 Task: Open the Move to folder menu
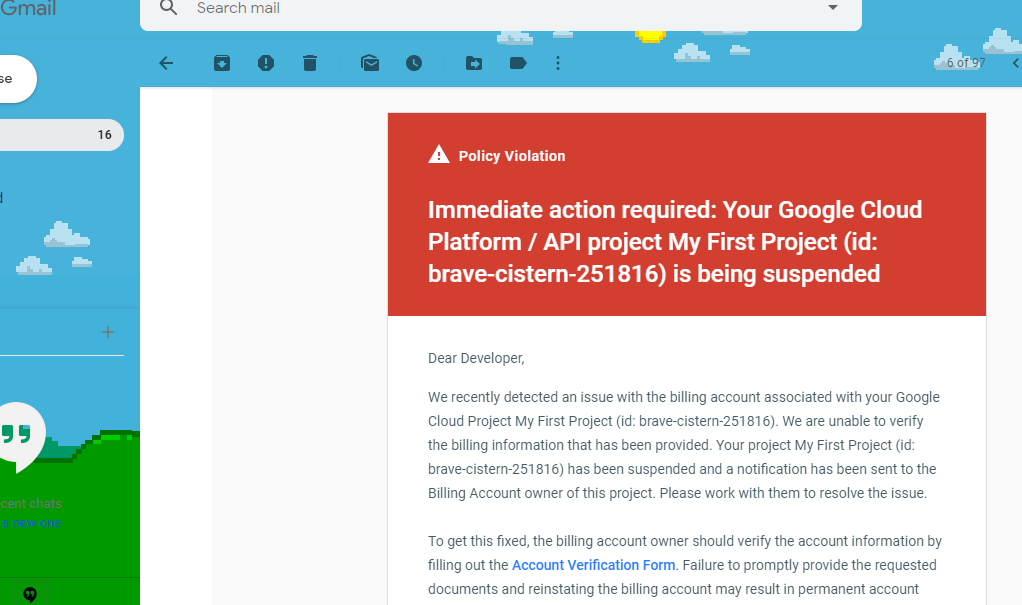(x=474, y=63)
